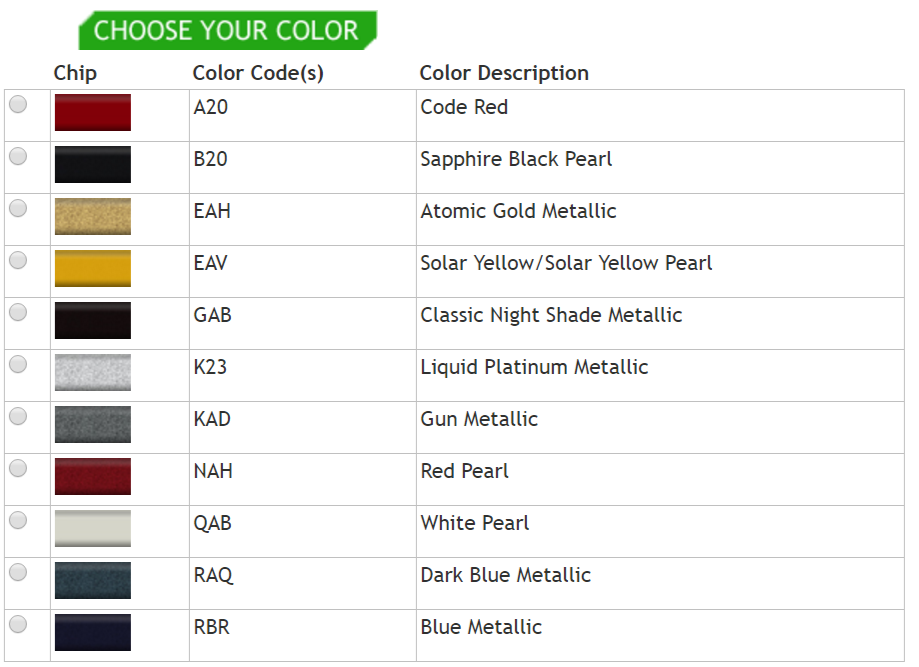The width and height of the screenshot is (919, 667).
Task: Click the Liquid Platinum silver chip
Action: point(93,372)
